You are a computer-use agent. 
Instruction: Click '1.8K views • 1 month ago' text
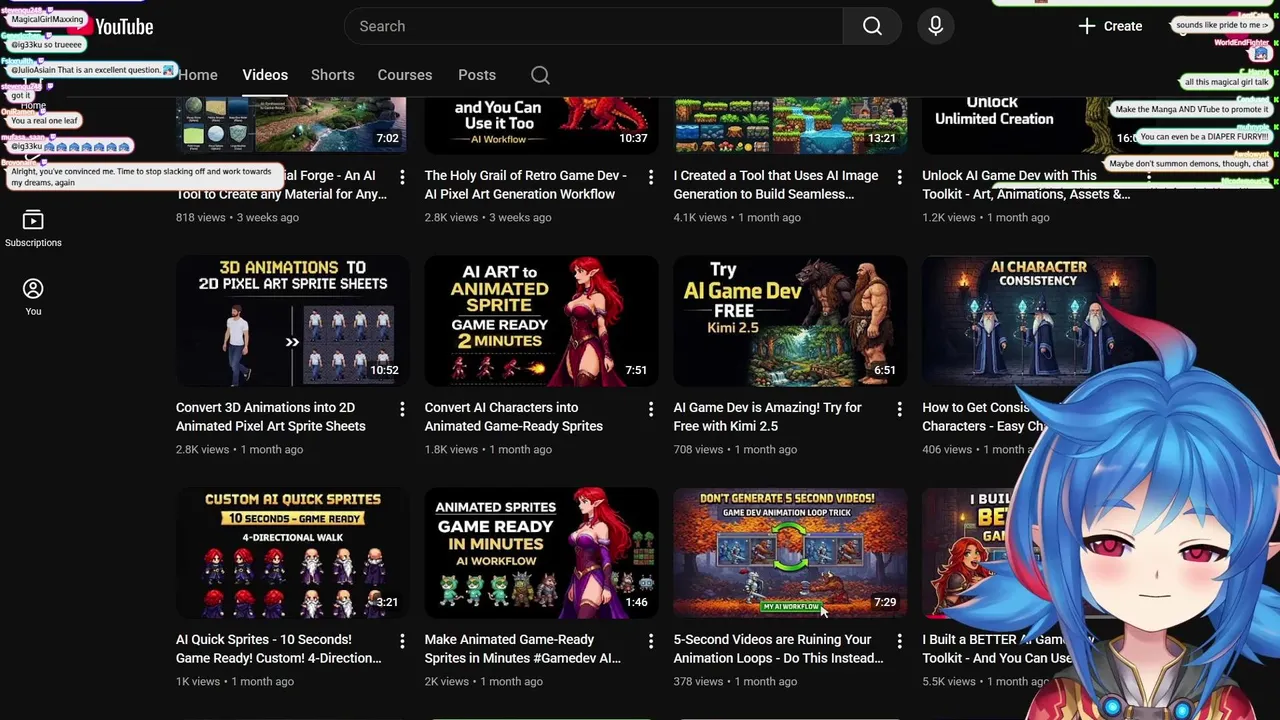[x=488, y=449]
